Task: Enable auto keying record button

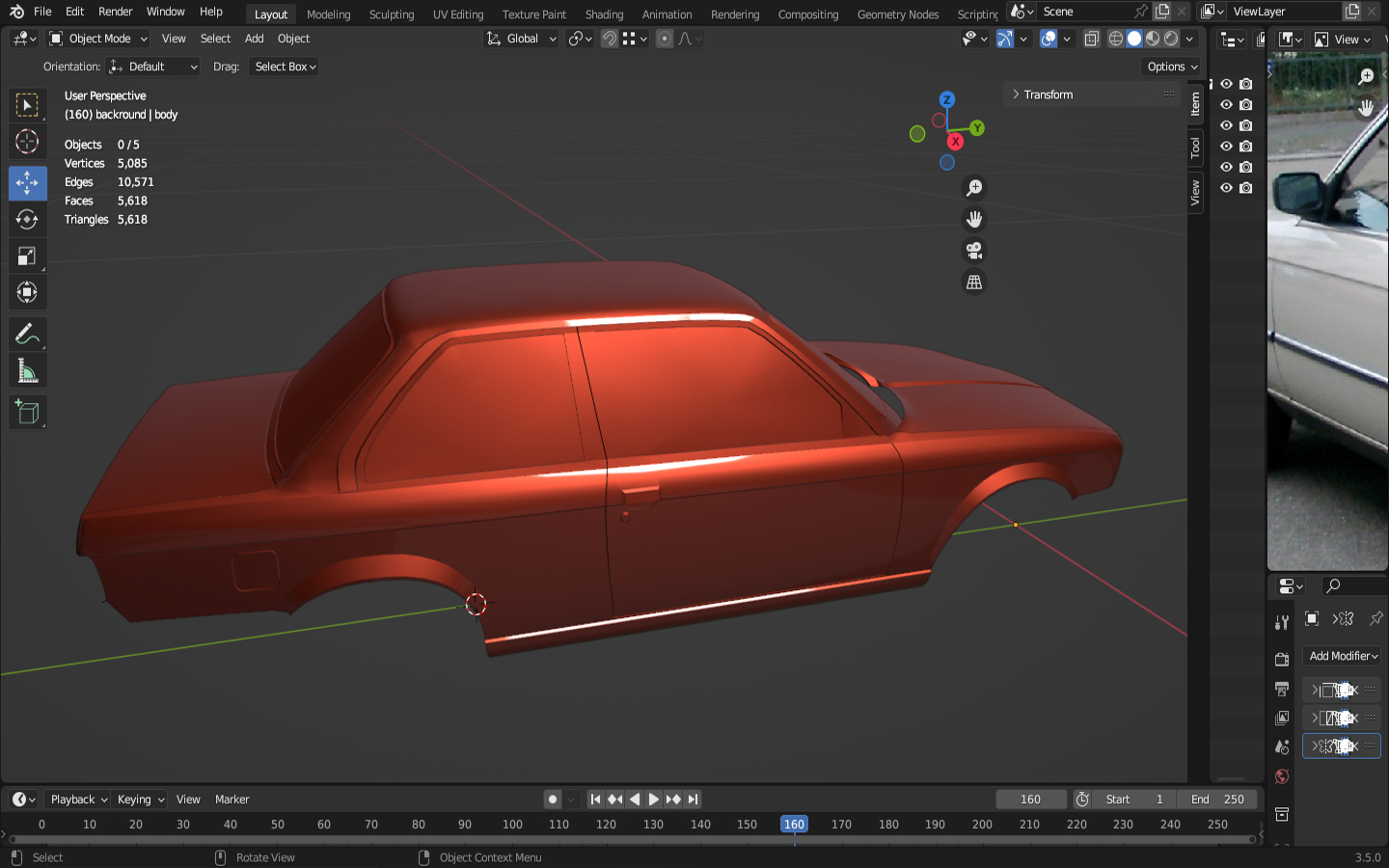Action: [553, 800]
